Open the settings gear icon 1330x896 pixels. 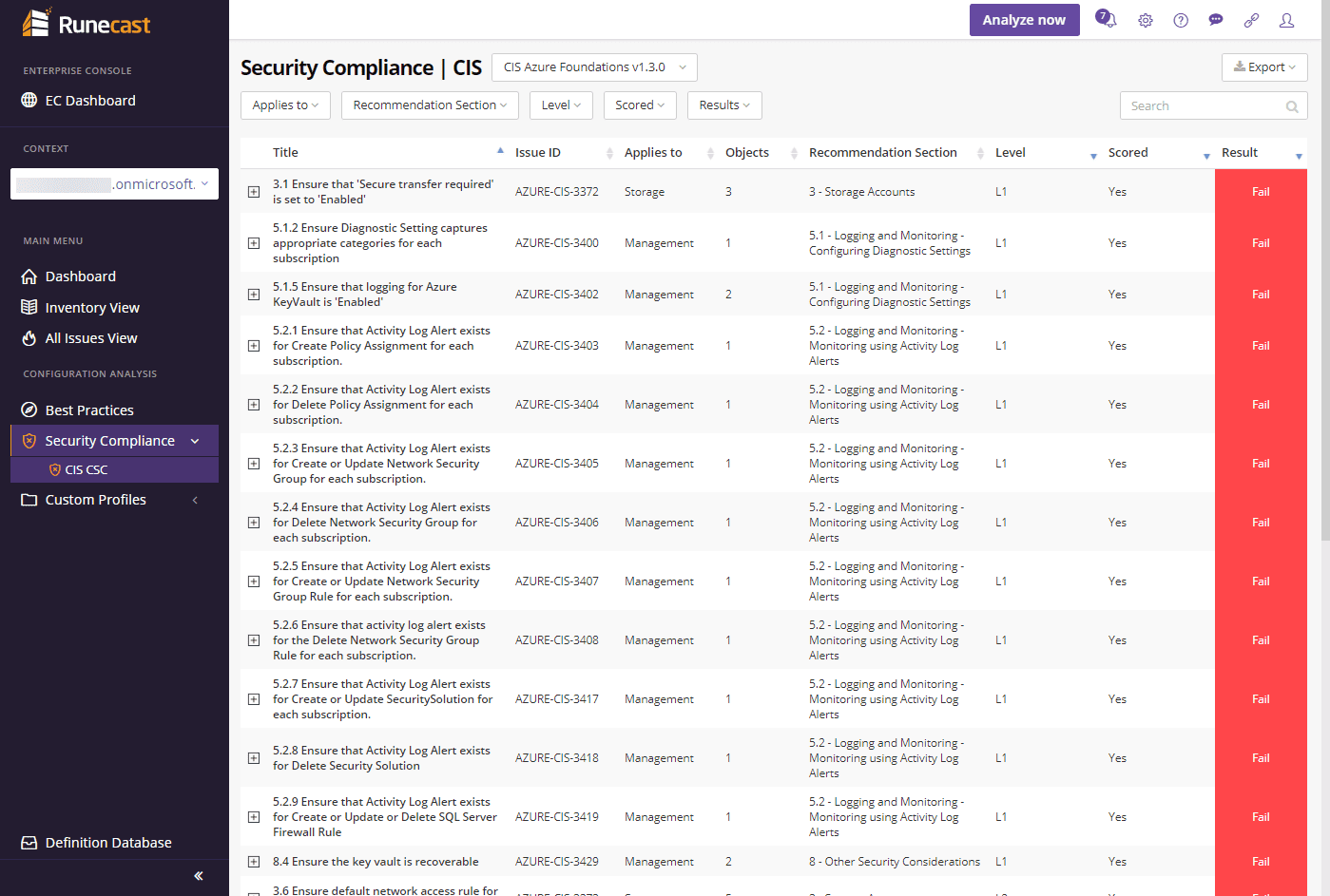pos(1146,20)
